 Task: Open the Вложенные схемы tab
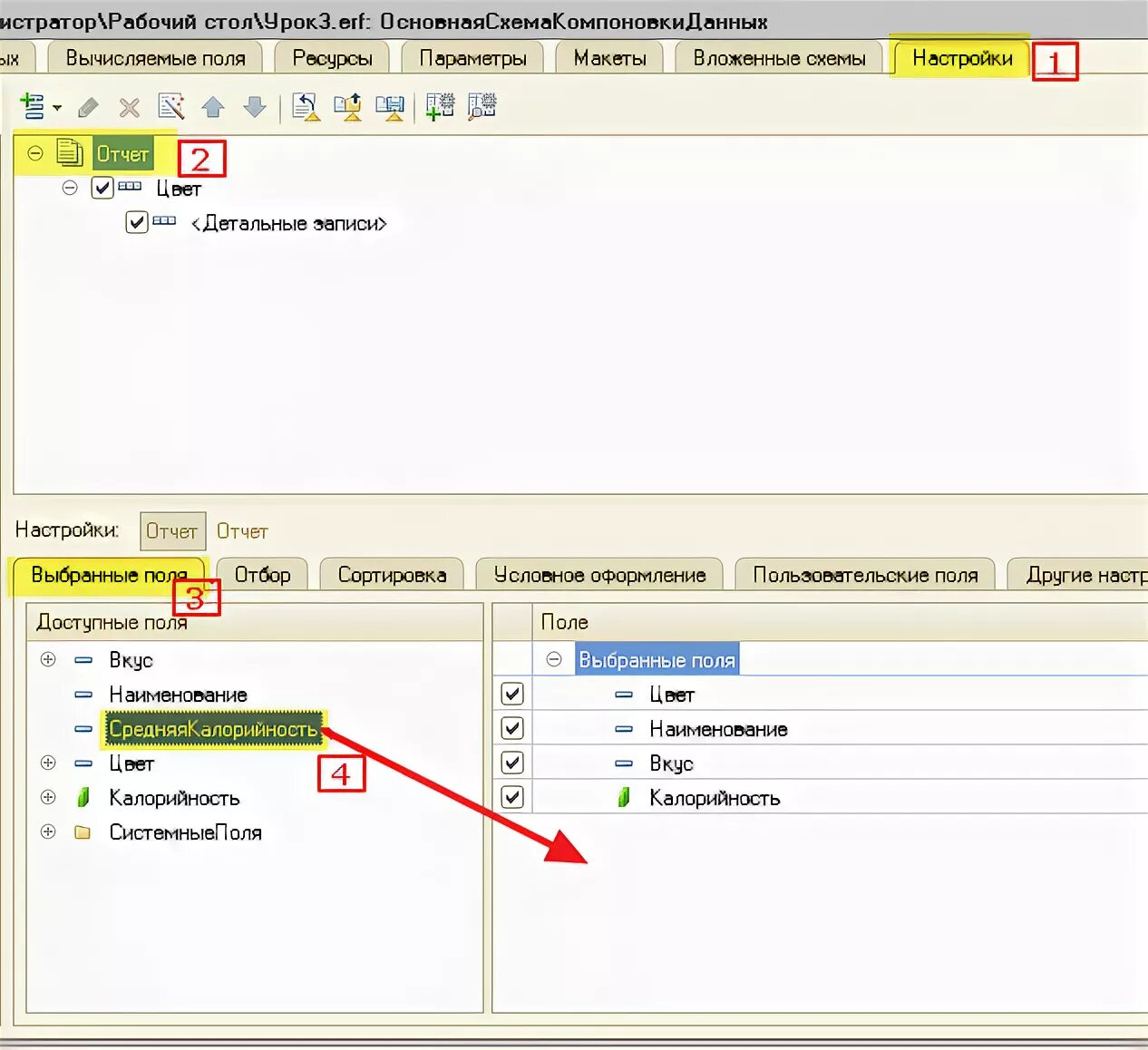(779, 58)
